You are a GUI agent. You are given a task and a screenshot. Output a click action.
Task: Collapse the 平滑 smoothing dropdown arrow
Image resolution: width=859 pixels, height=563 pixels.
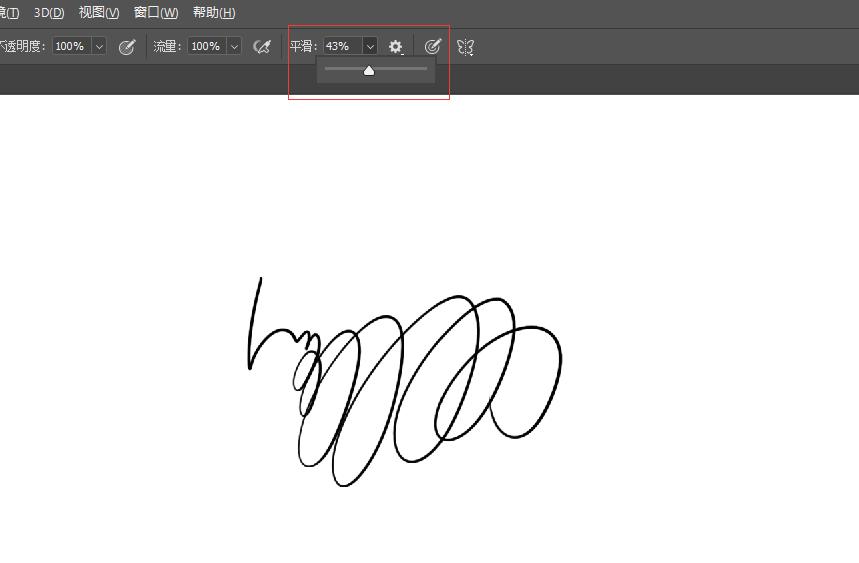point(370,46)
